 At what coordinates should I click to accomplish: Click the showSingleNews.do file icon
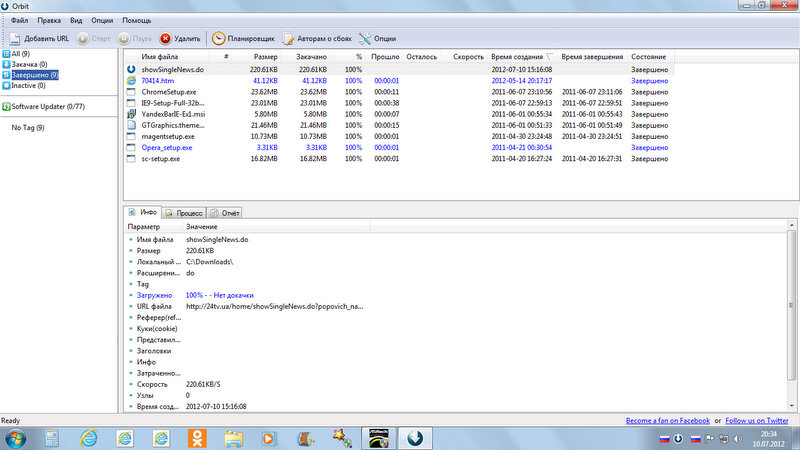tap(131, 69)
